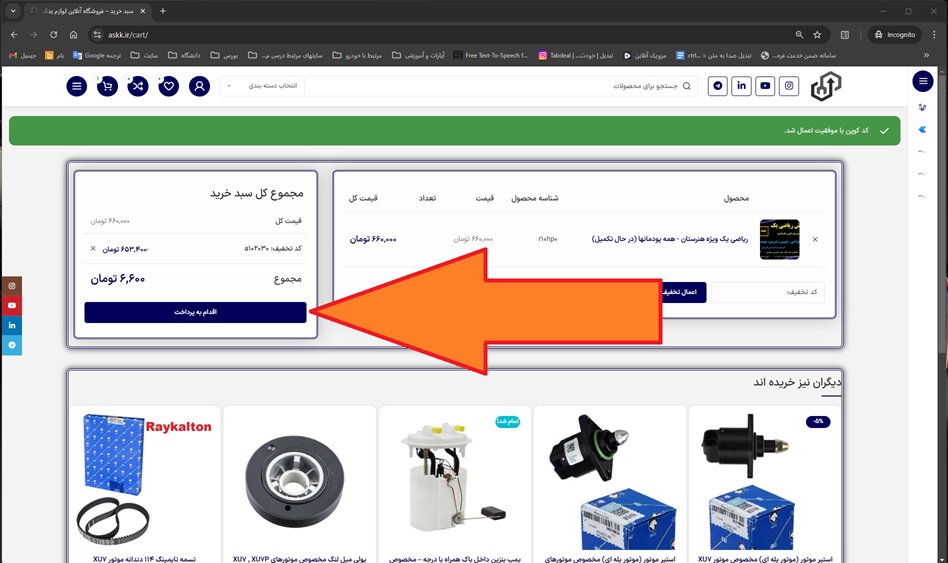Open the Raykalton timing belt product thumbnail
The height and width of the screenshot is (563, 948).
click(147, 479)
